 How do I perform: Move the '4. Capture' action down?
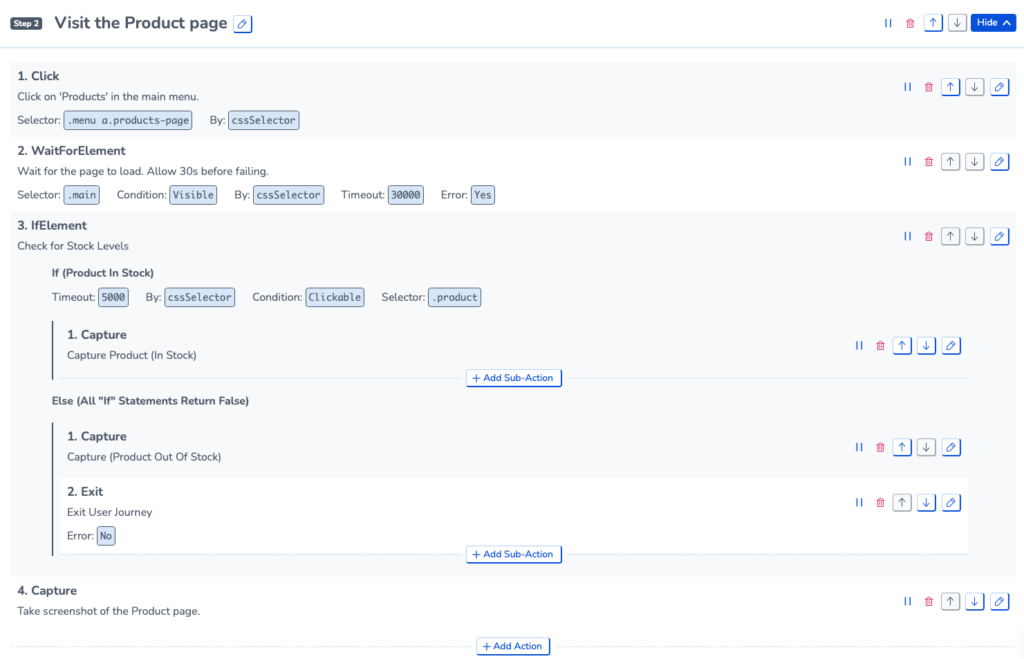(974, 602)
